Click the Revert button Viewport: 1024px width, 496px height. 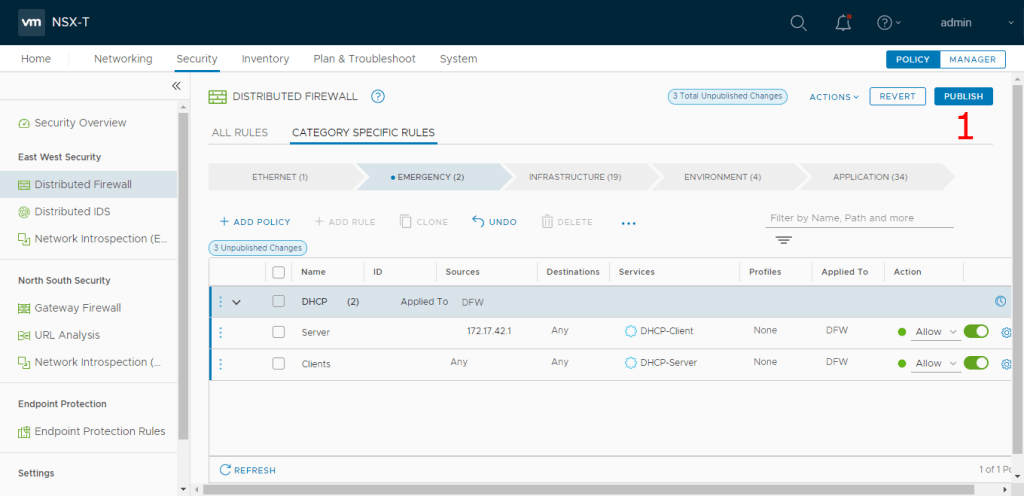(897, 97)
